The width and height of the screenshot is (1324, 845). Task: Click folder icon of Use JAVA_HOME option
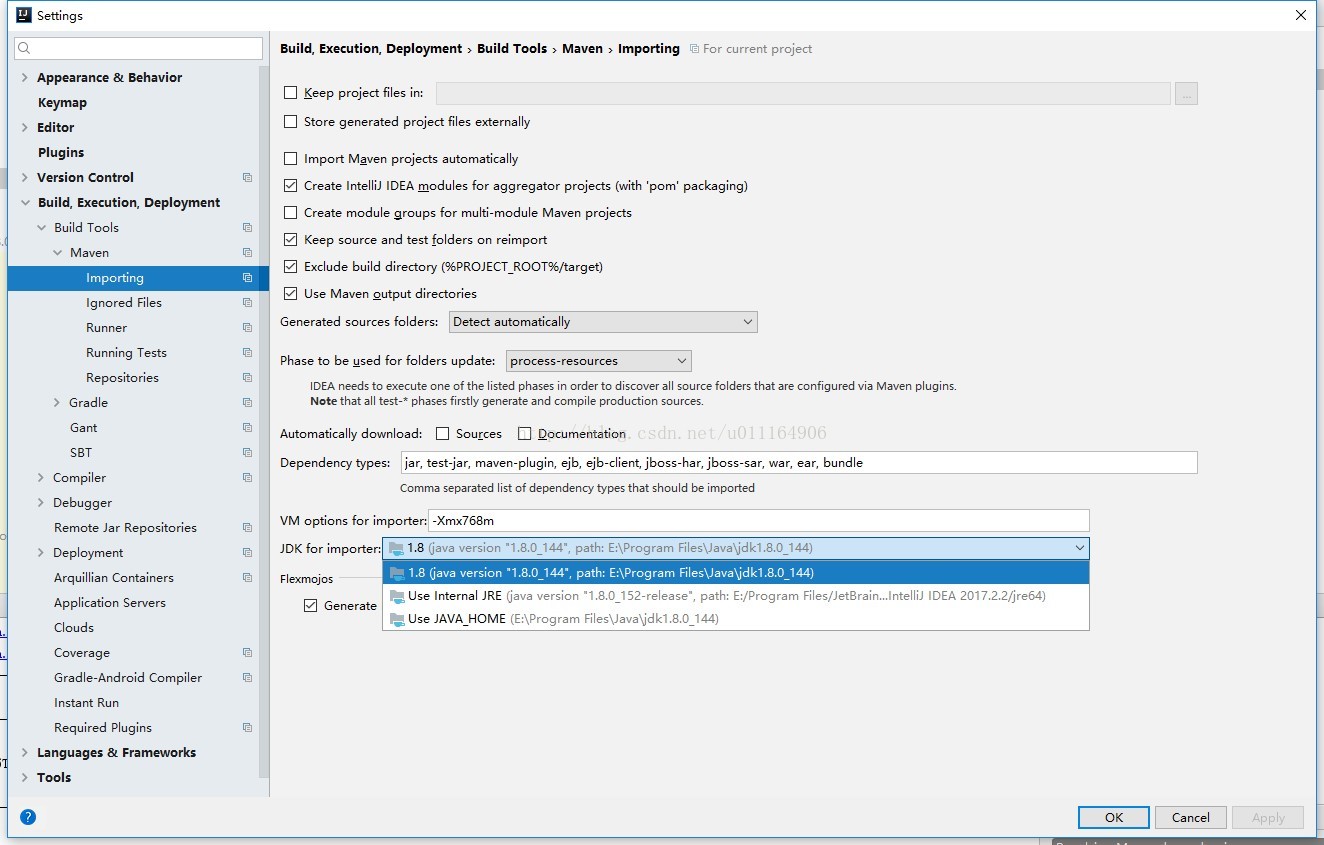click(397, 619)
